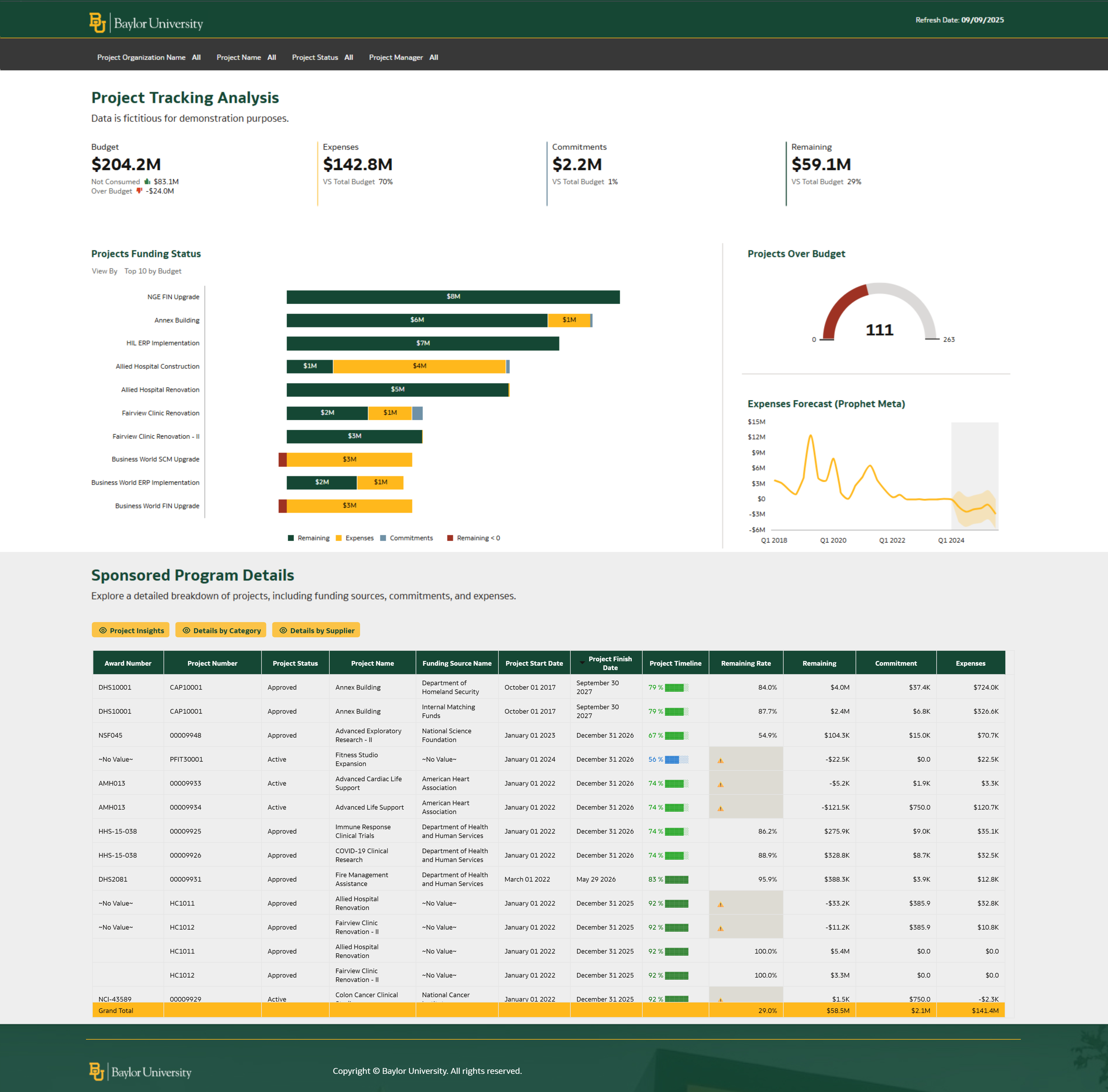
Task: Click the Baylor University logo in the header
Action: tap(146, 23)
